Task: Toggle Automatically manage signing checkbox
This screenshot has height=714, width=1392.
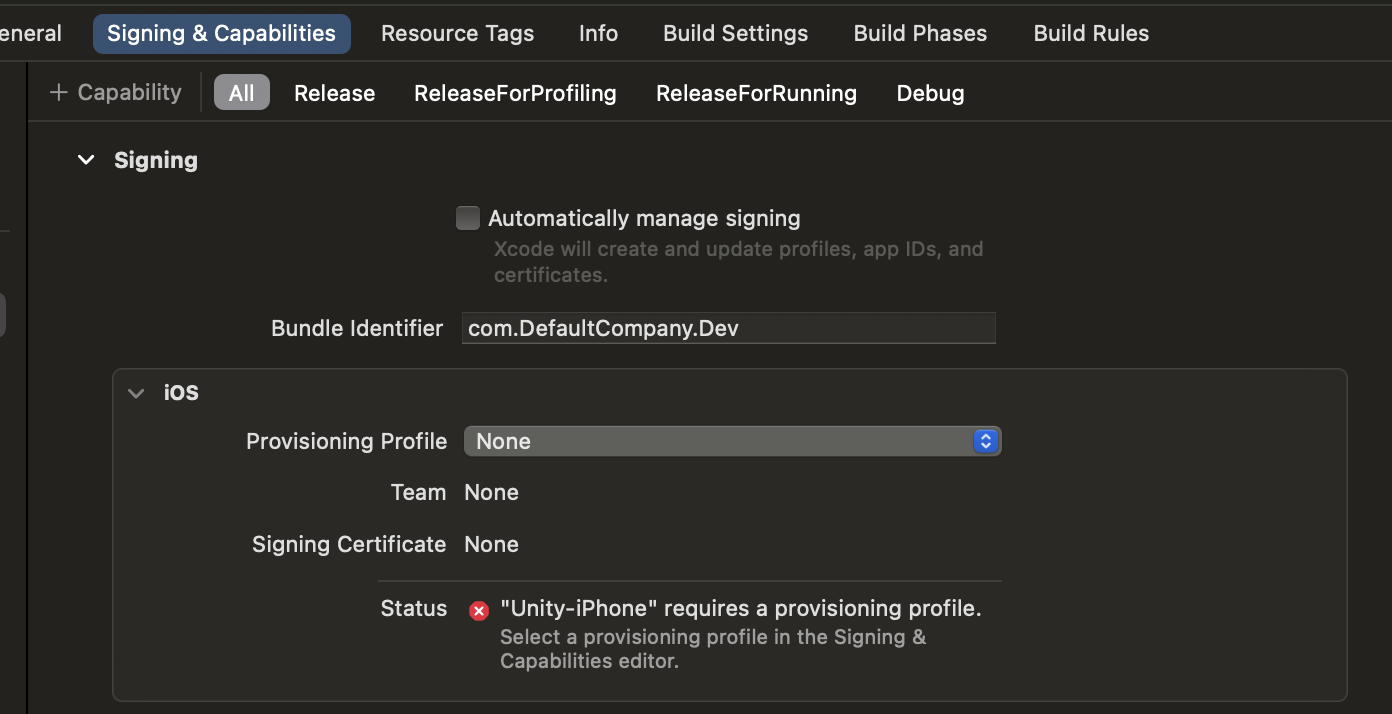Action: 468,218
